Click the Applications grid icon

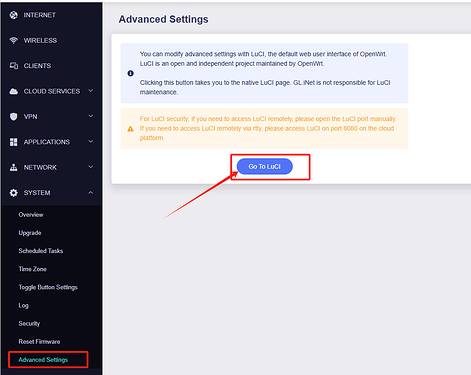pyautogui.click(x=13, y=142)
